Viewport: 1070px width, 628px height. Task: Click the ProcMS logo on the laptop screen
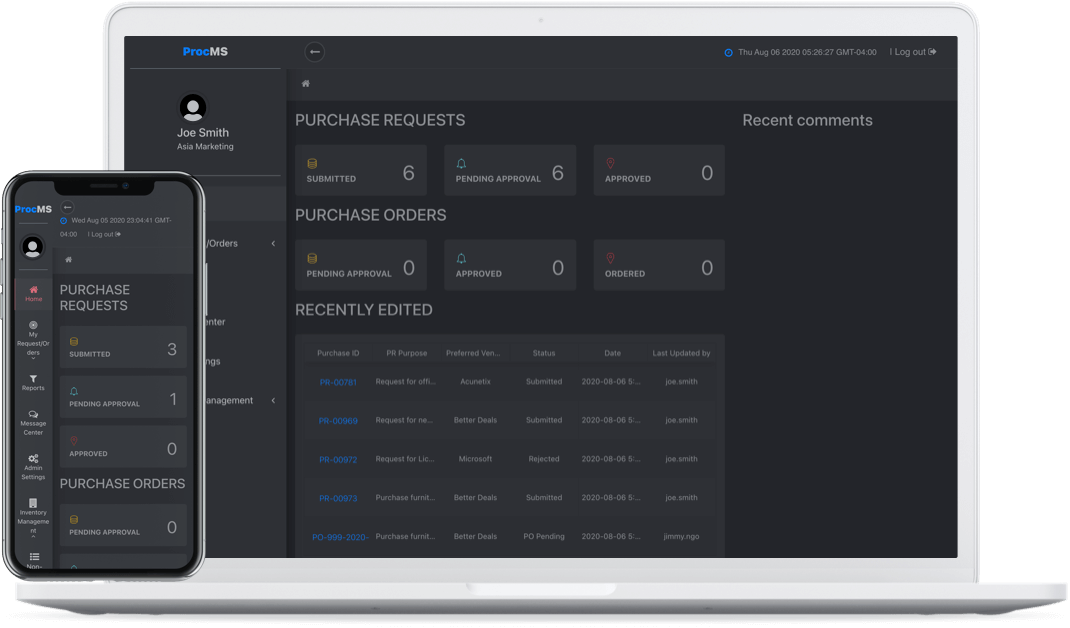coord(205,52)
